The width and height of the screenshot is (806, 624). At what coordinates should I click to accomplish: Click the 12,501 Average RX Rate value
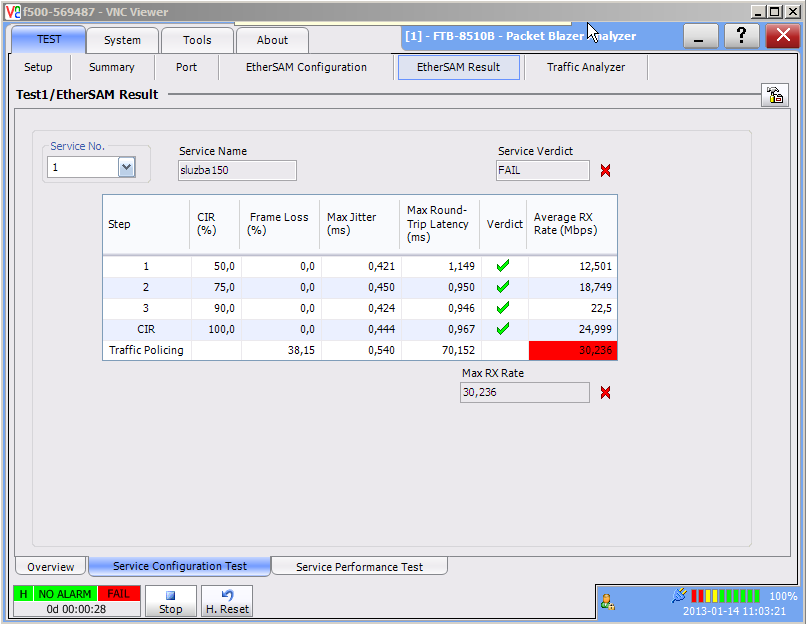point(595,266)
